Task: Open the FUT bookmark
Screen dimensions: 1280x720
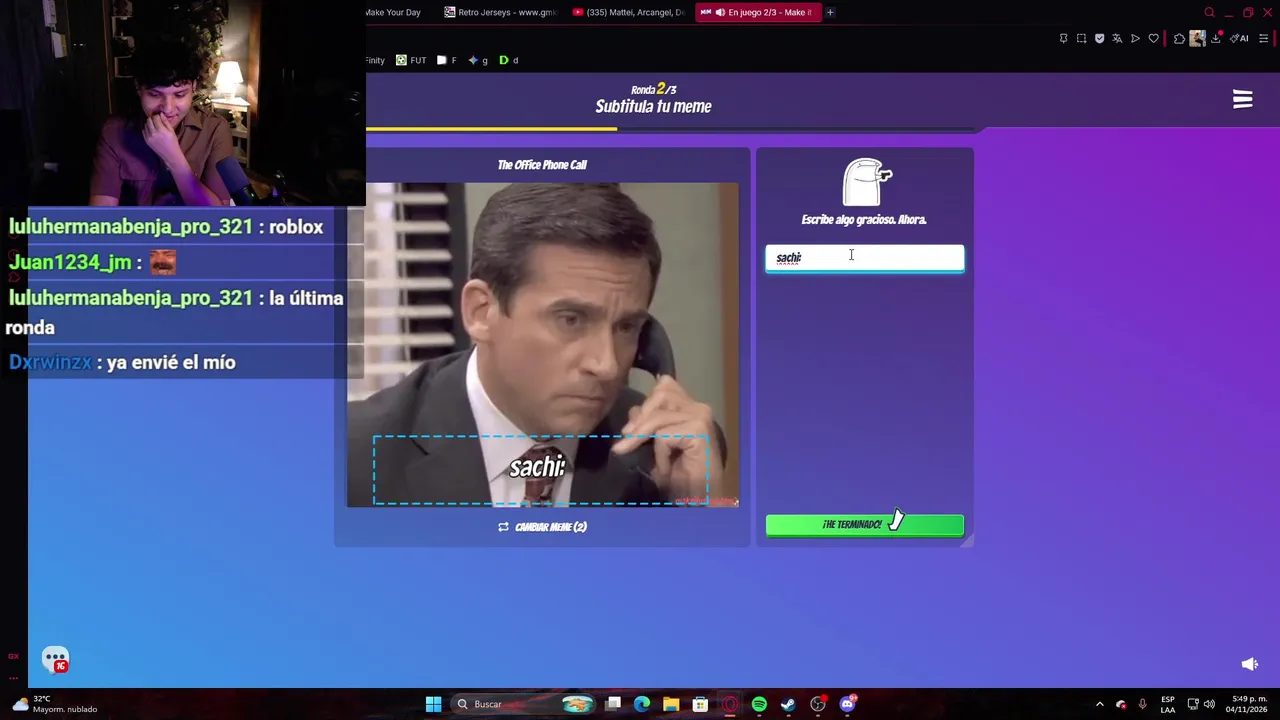Action: [x=411, y=60]
